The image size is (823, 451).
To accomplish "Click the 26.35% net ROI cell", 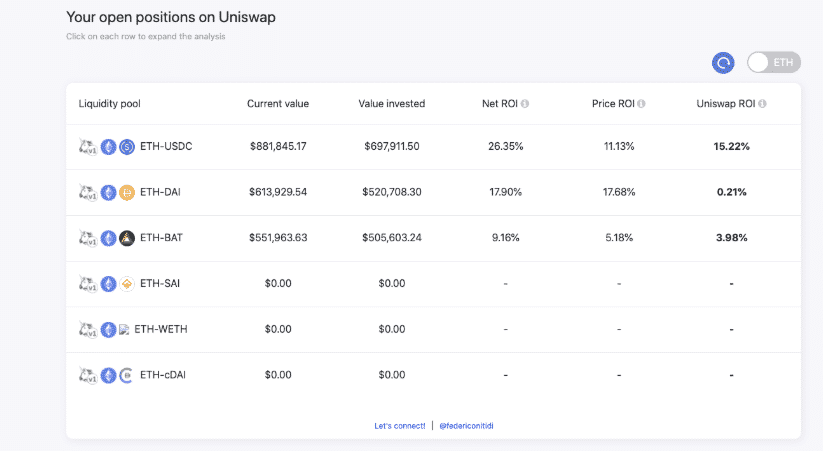I will (505, 146).
